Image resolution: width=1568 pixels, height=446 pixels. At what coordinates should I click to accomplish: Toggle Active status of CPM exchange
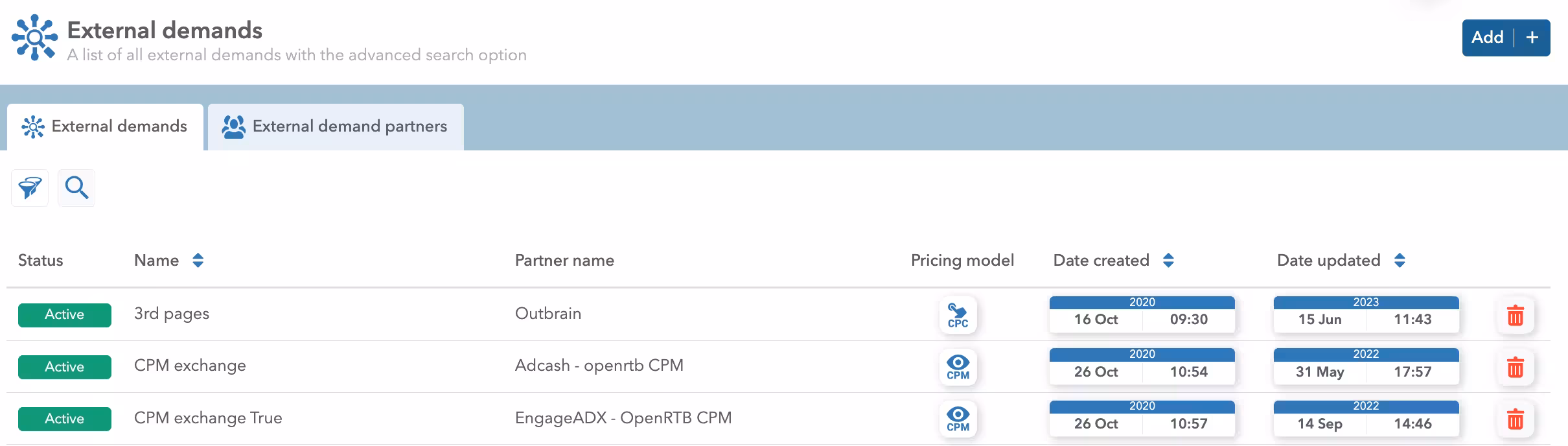[x=65, y=367]
